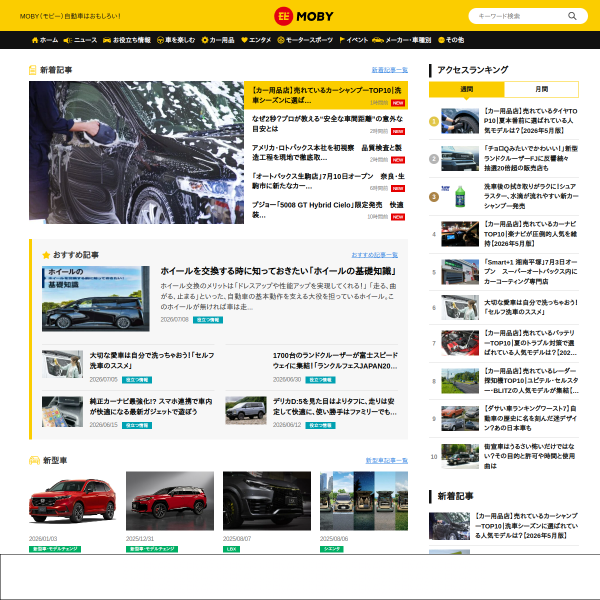Open the メーカー・車種別 menu item
600x600 pixels.
coord(401,40)
